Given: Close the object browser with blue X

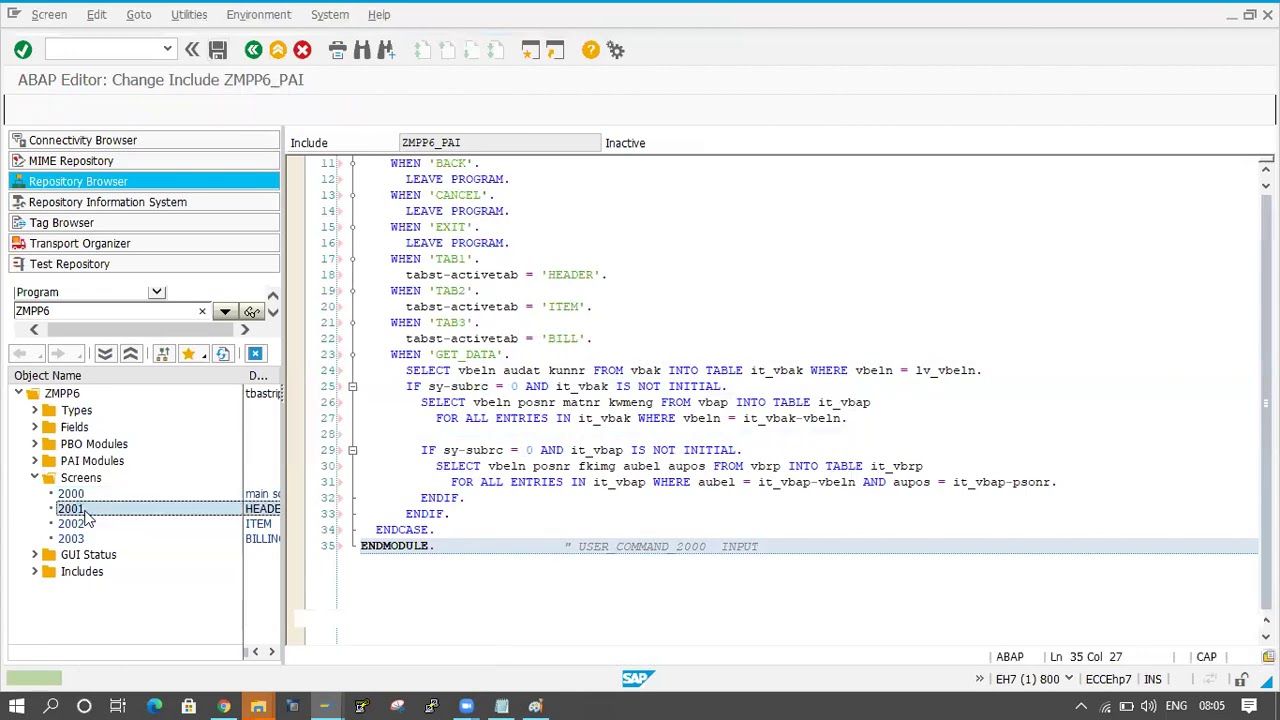Looking at the screenshot, I should (x=255, y=354).
